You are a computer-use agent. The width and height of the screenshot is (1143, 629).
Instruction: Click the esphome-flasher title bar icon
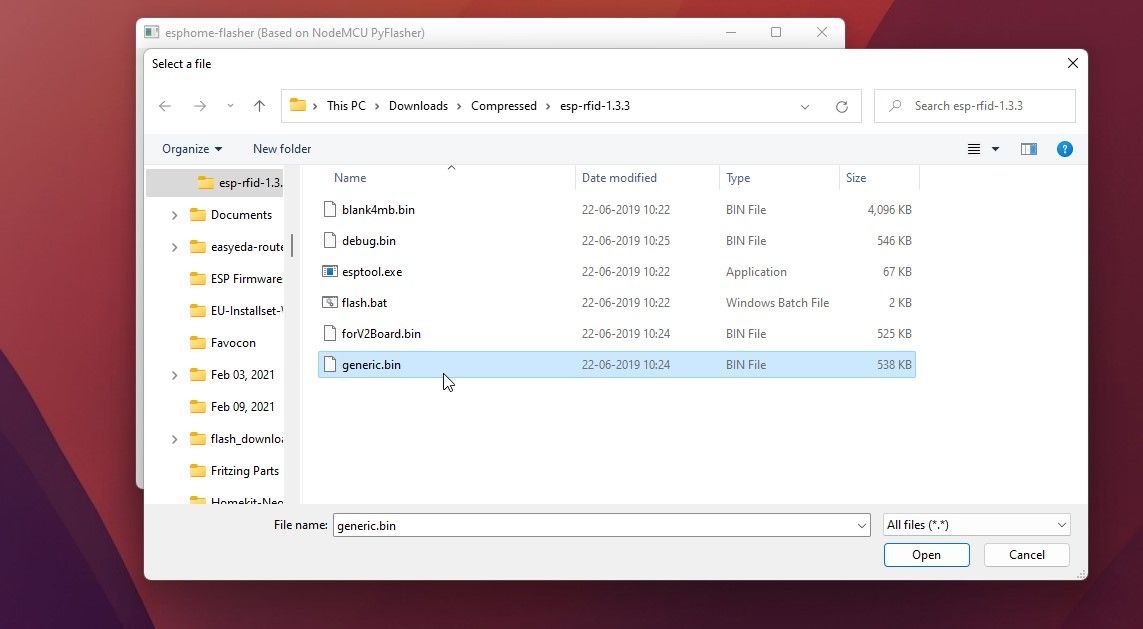(151, 32)
